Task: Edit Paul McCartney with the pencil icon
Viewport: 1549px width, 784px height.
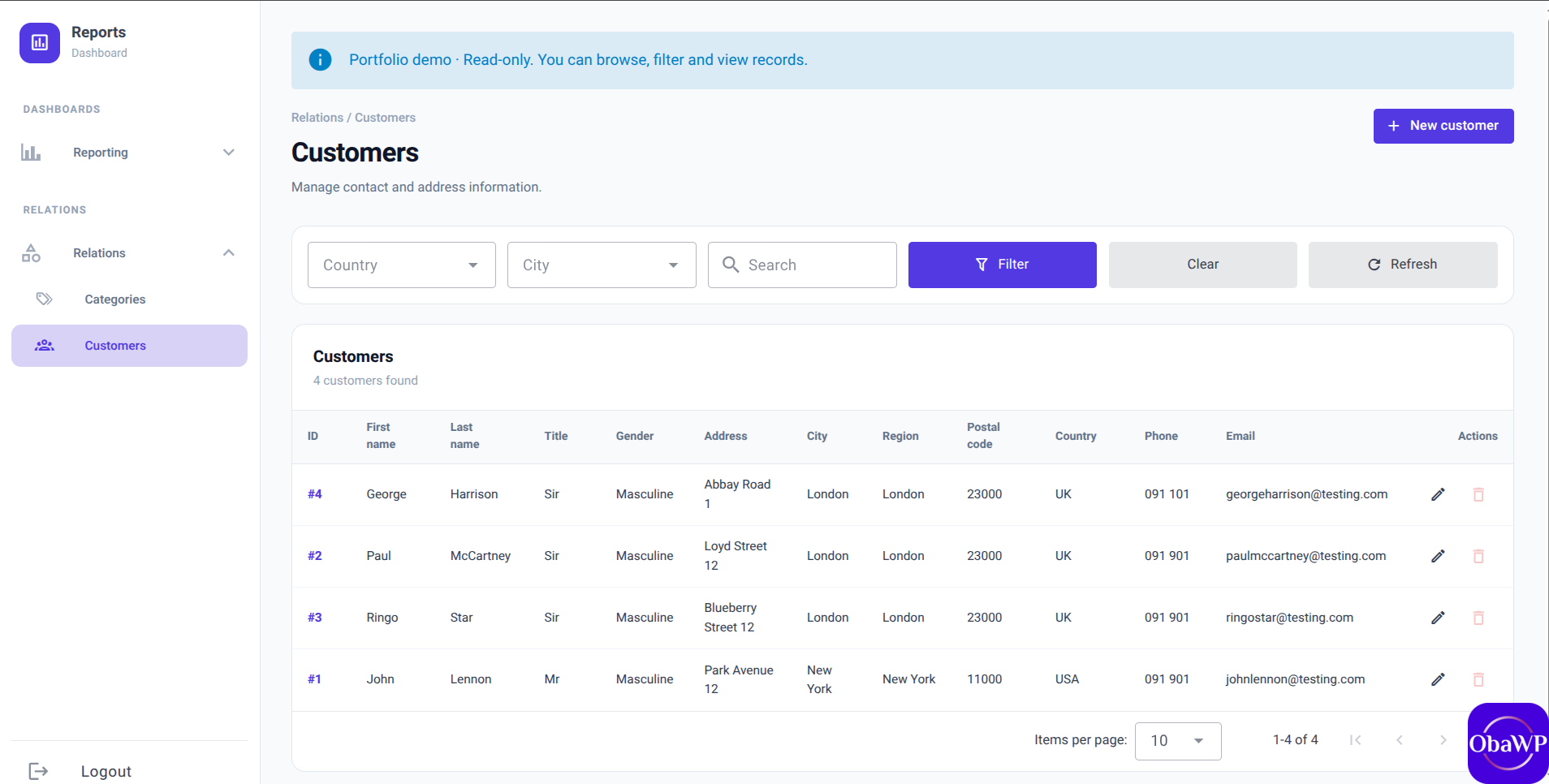Action: tap(1438, 556)
